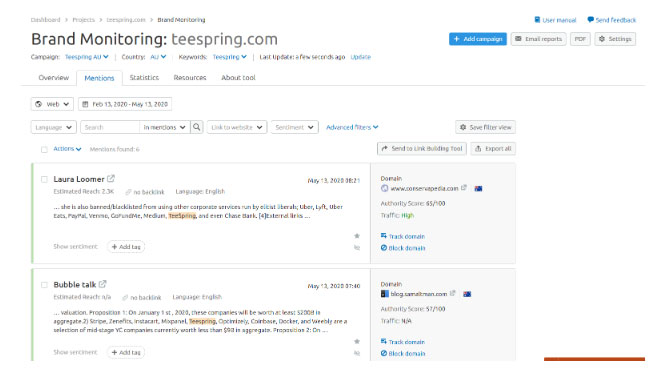Click Australian flag next to conservapedia.com
This screenshot has width=665, height=383.
click(x=478, y=188)
